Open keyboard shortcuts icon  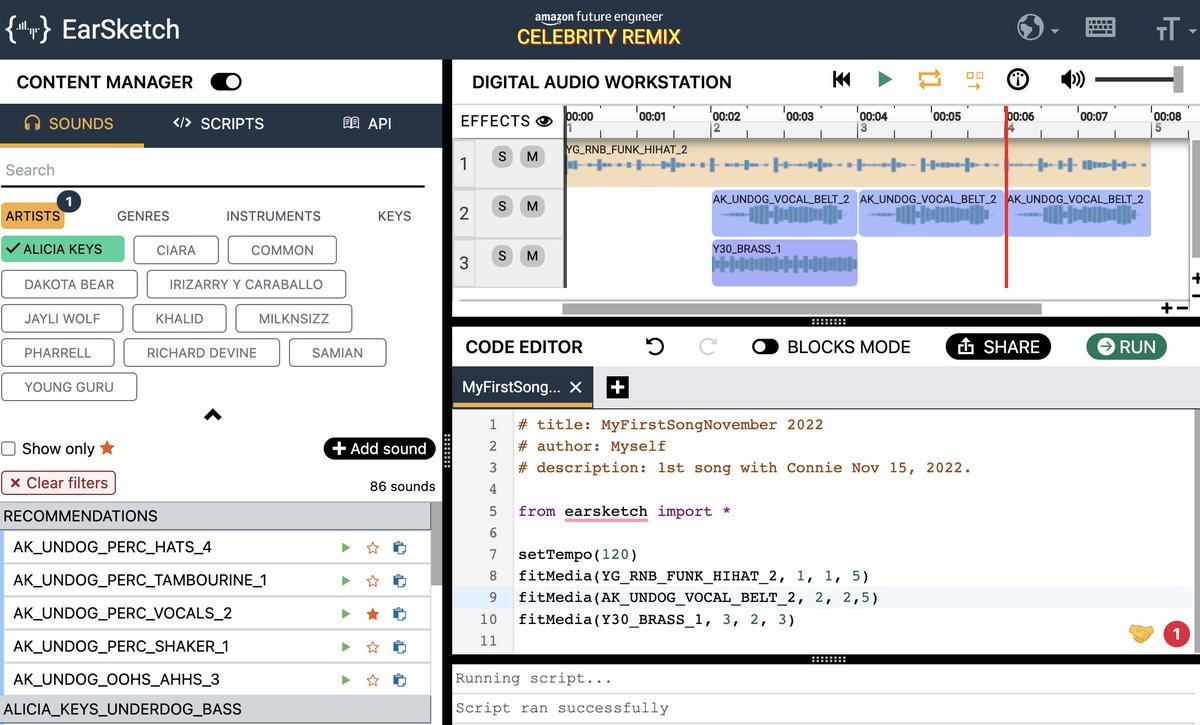[x=1100, y=29]
